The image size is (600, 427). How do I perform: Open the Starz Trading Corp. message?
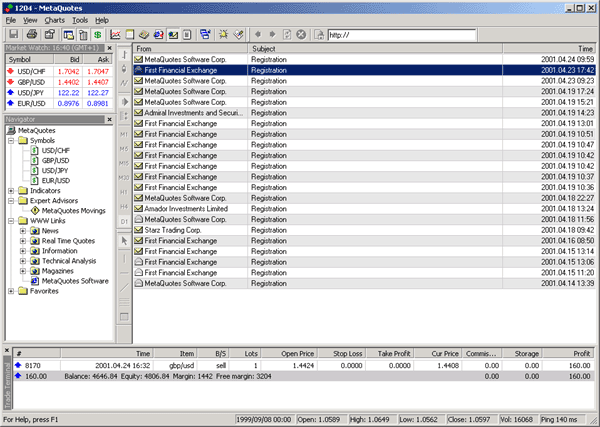364,230
